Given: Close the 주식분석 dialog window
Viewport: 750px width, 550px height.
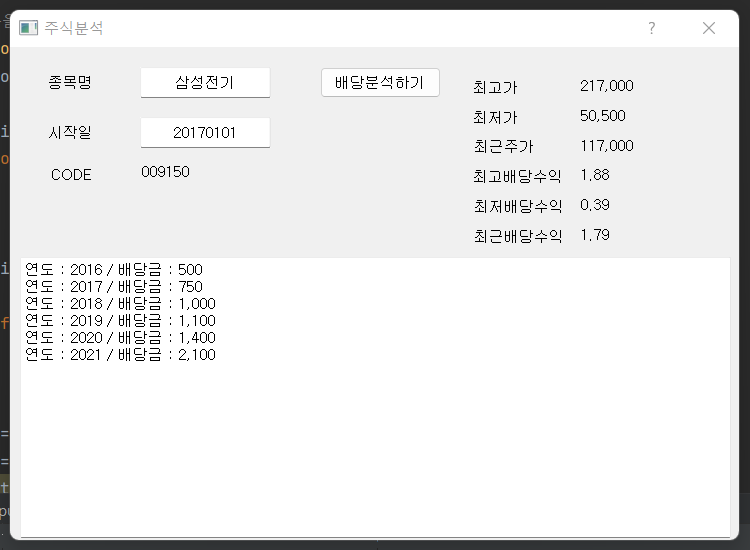Looking at the screenshot, I should click(x=709, y=28).
